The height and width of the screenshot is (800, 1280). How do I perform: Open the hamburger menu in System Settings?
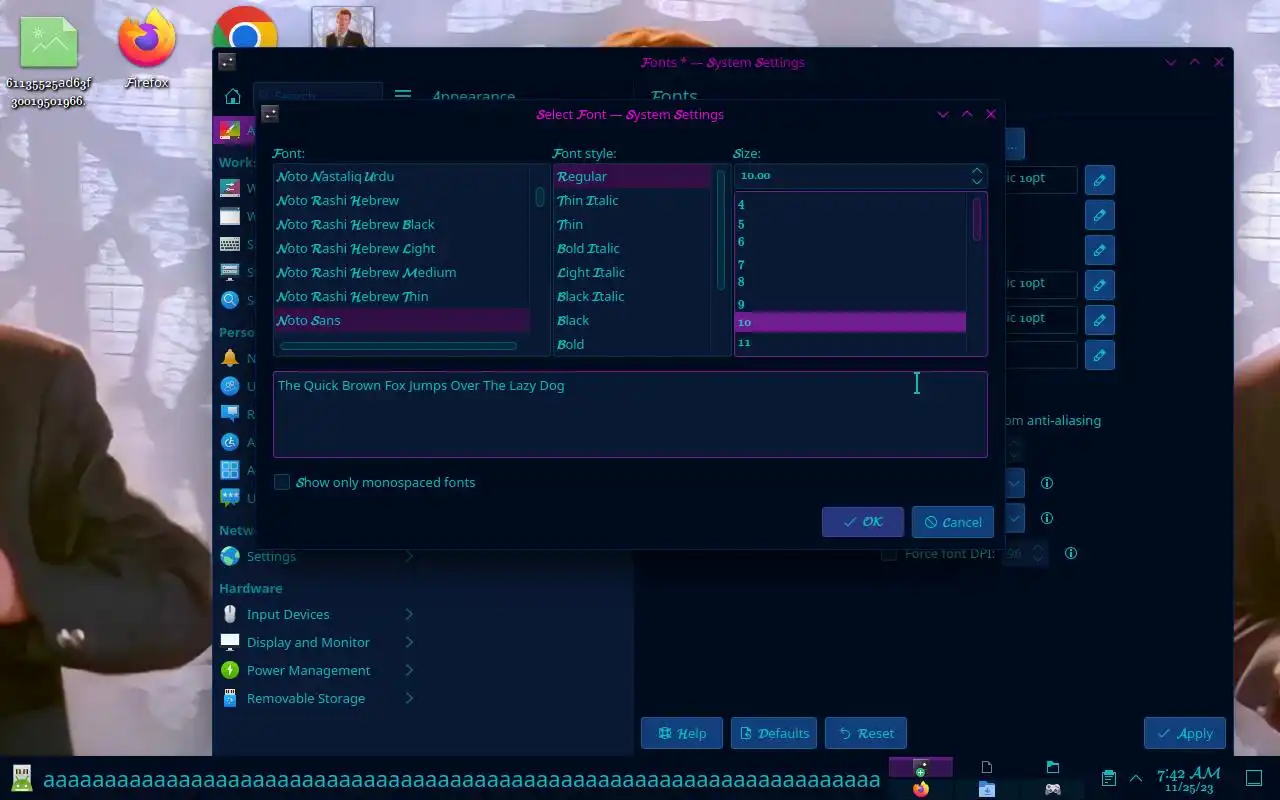tap(403, 96)
